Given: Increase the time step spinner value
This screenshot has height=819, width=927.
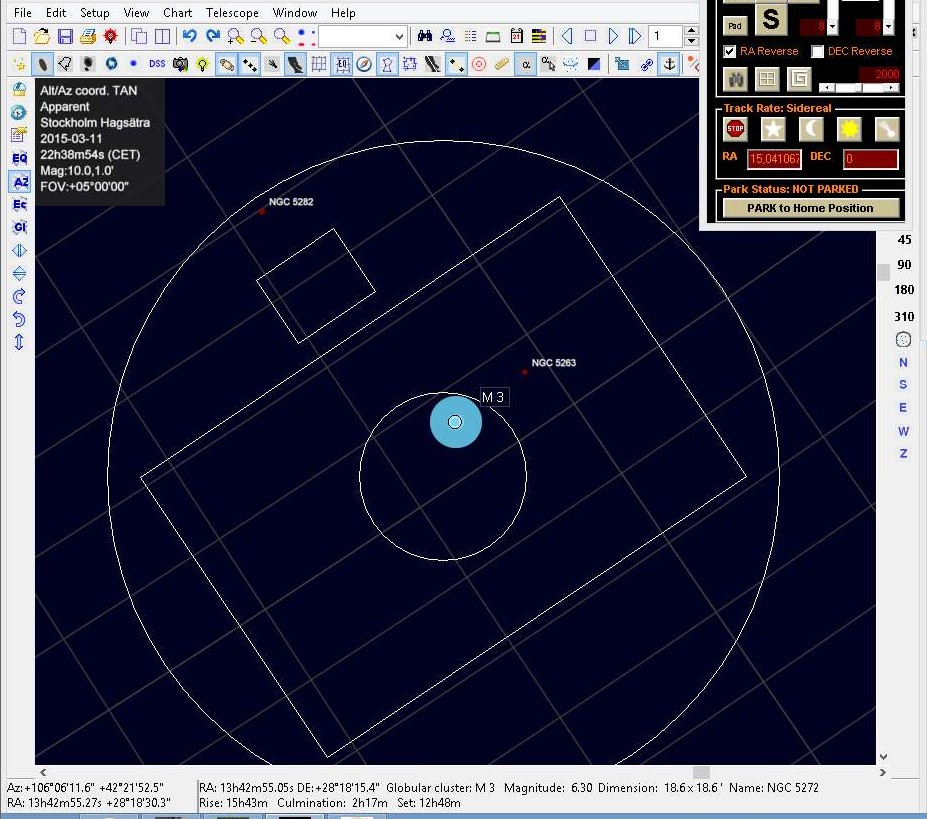Looking at the screenshot, I should [x=691, y=31].
